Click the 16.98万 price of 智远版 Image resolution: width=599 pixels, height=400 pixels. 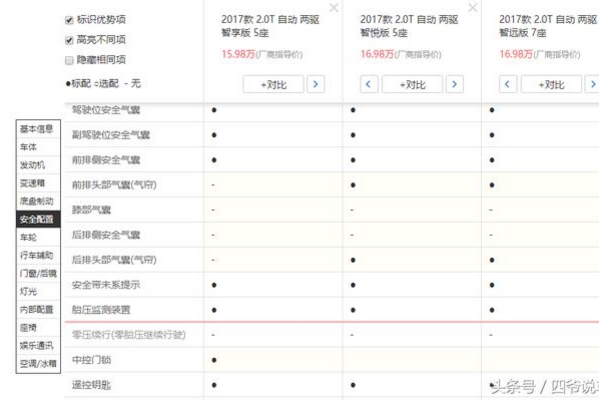[x=516, y=54]
